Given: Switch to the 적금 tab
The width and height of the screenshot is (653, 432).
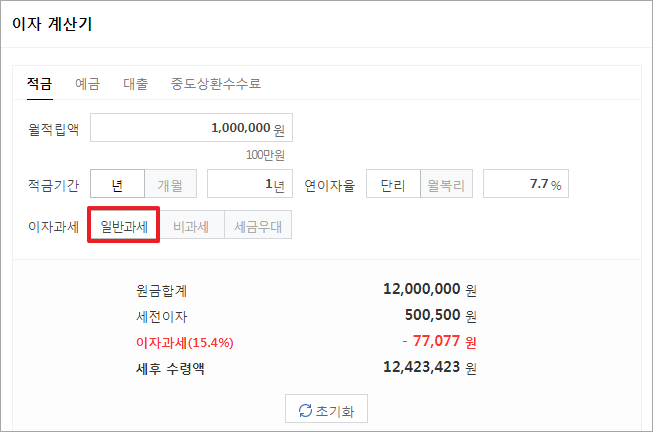Looking at the screenshot, I should [40, 84].
